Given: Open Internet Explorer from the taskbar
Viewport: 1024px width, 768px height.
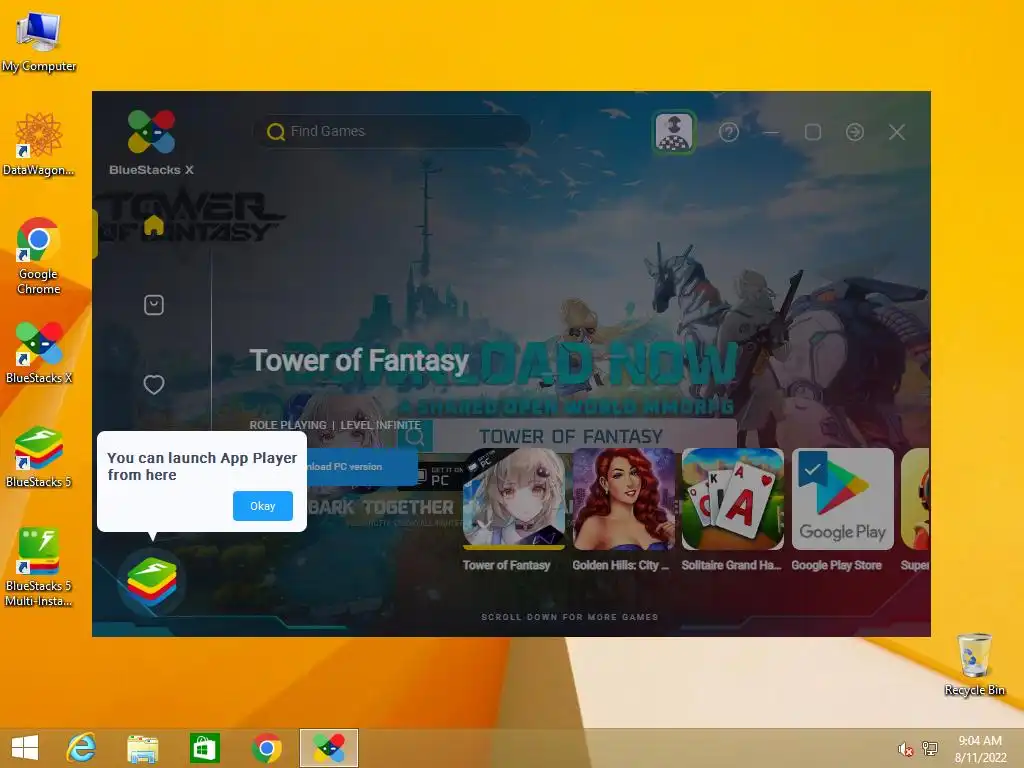Looking at the screenshot, I should (82, 748).
